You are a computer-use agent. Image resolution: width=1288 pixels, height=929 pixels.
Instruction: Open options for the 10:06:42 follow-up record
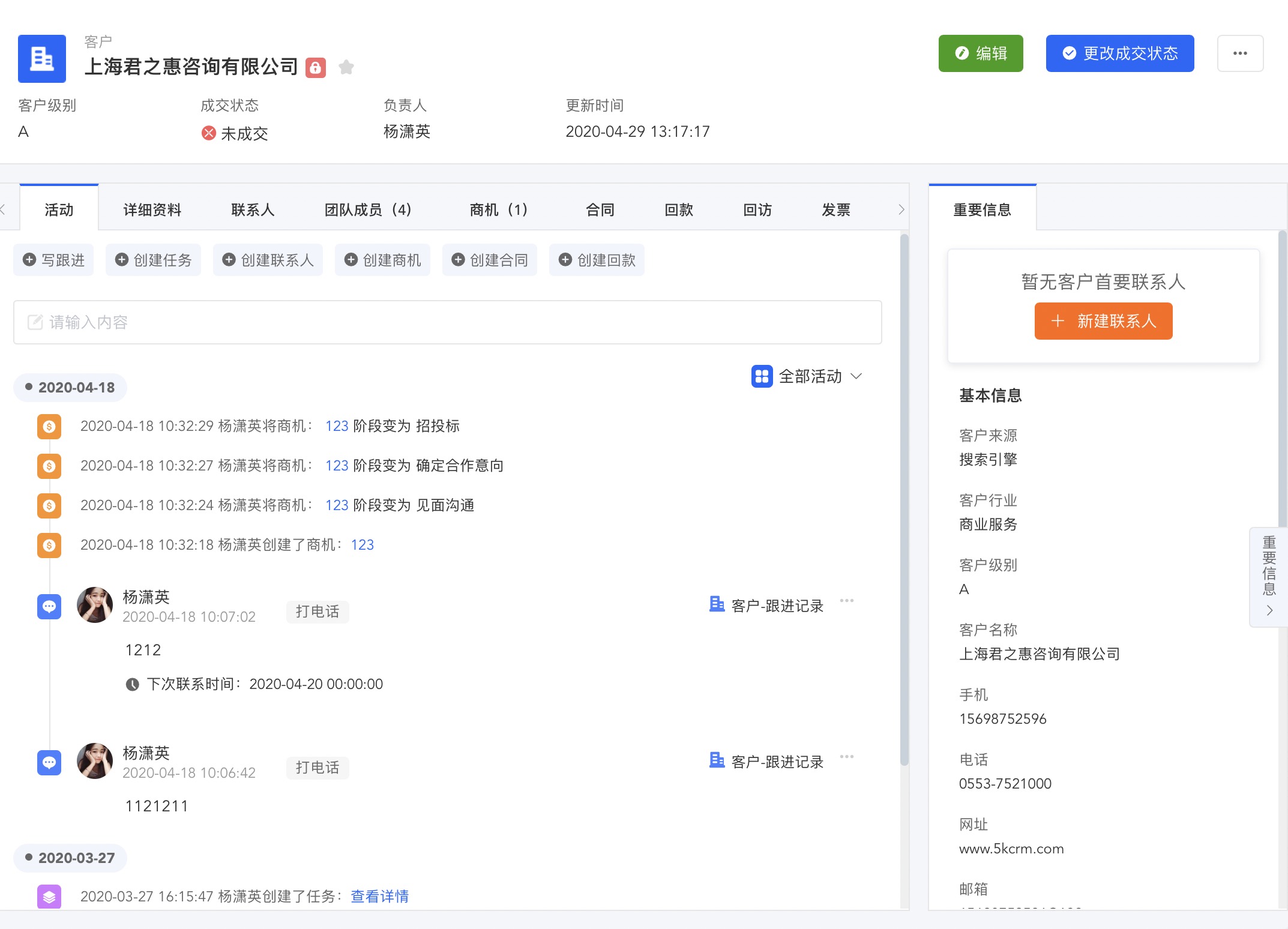846,757
